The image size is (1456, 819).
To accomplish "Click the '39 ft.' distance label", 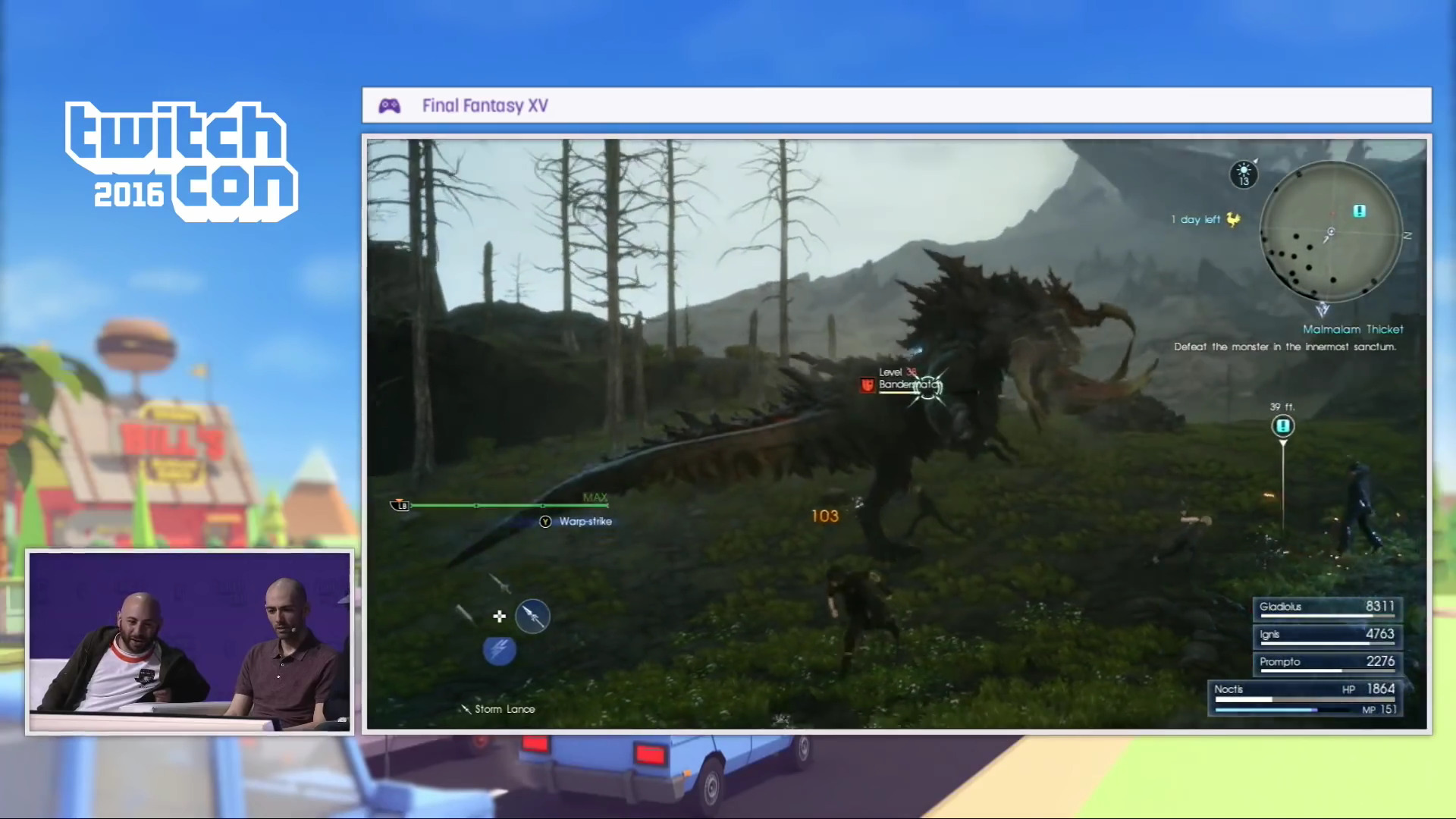I will click(1282, 407).
